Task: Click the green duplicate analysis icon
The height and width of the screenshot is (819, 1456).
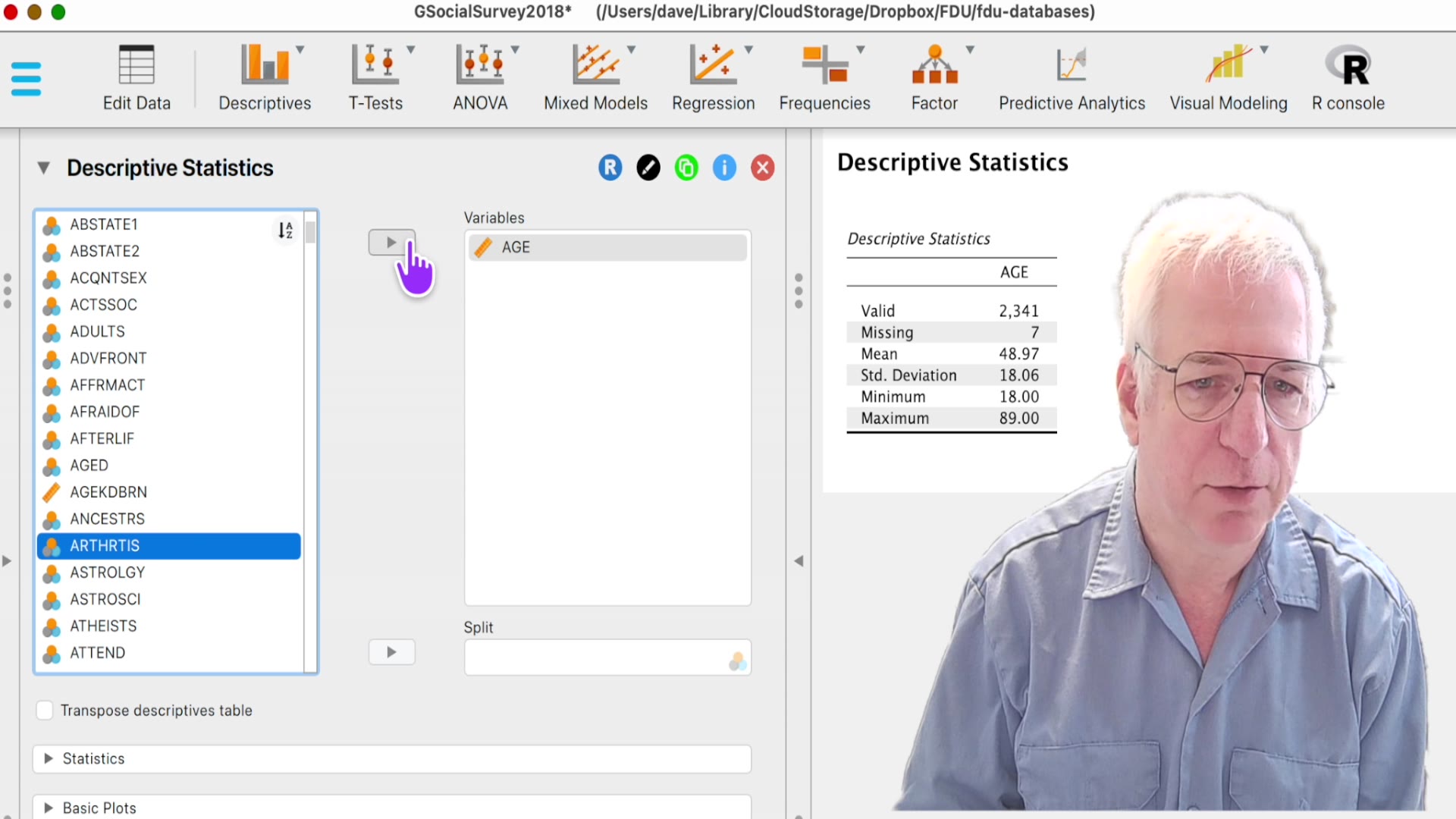Action: coord(686,168)
